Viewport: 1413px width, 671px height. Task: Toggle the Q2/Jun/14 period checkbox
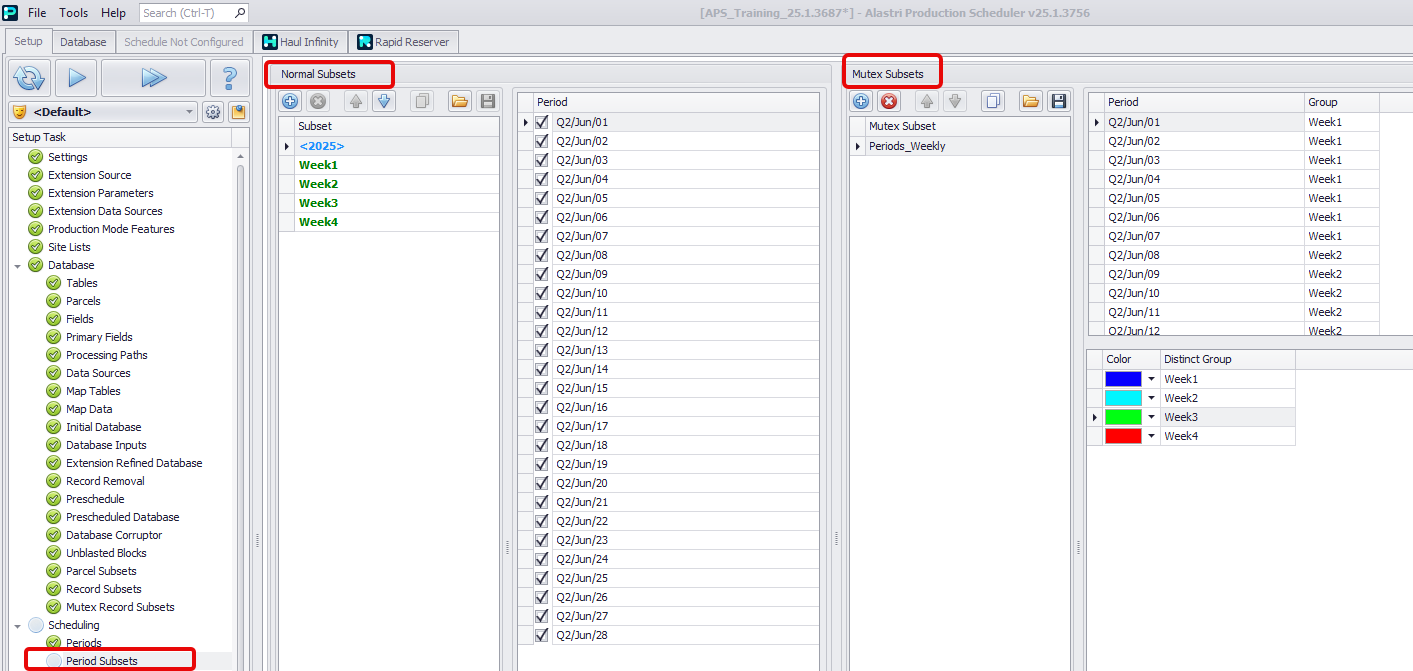[542, 369]
